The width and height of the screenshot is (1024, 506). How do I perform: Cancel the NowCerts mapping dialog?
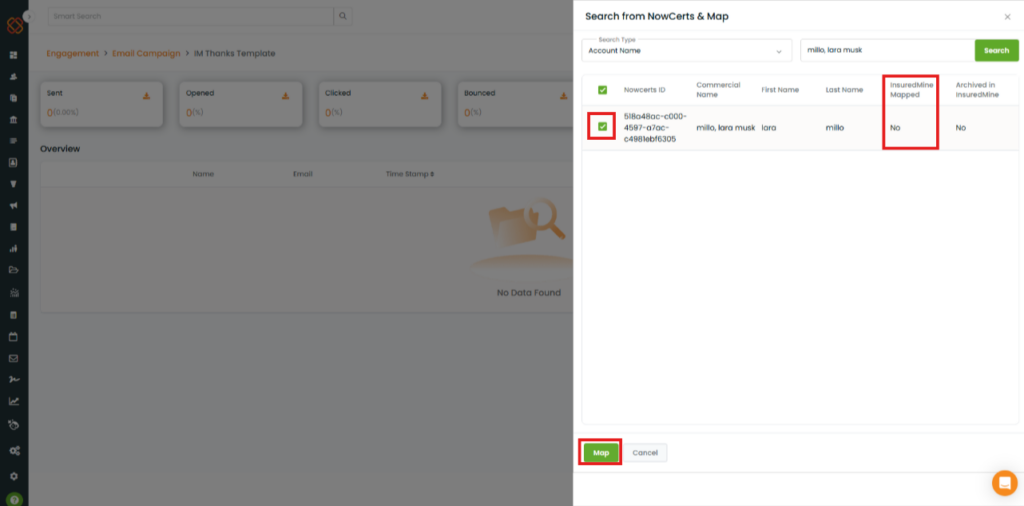[x=645, y=452]
